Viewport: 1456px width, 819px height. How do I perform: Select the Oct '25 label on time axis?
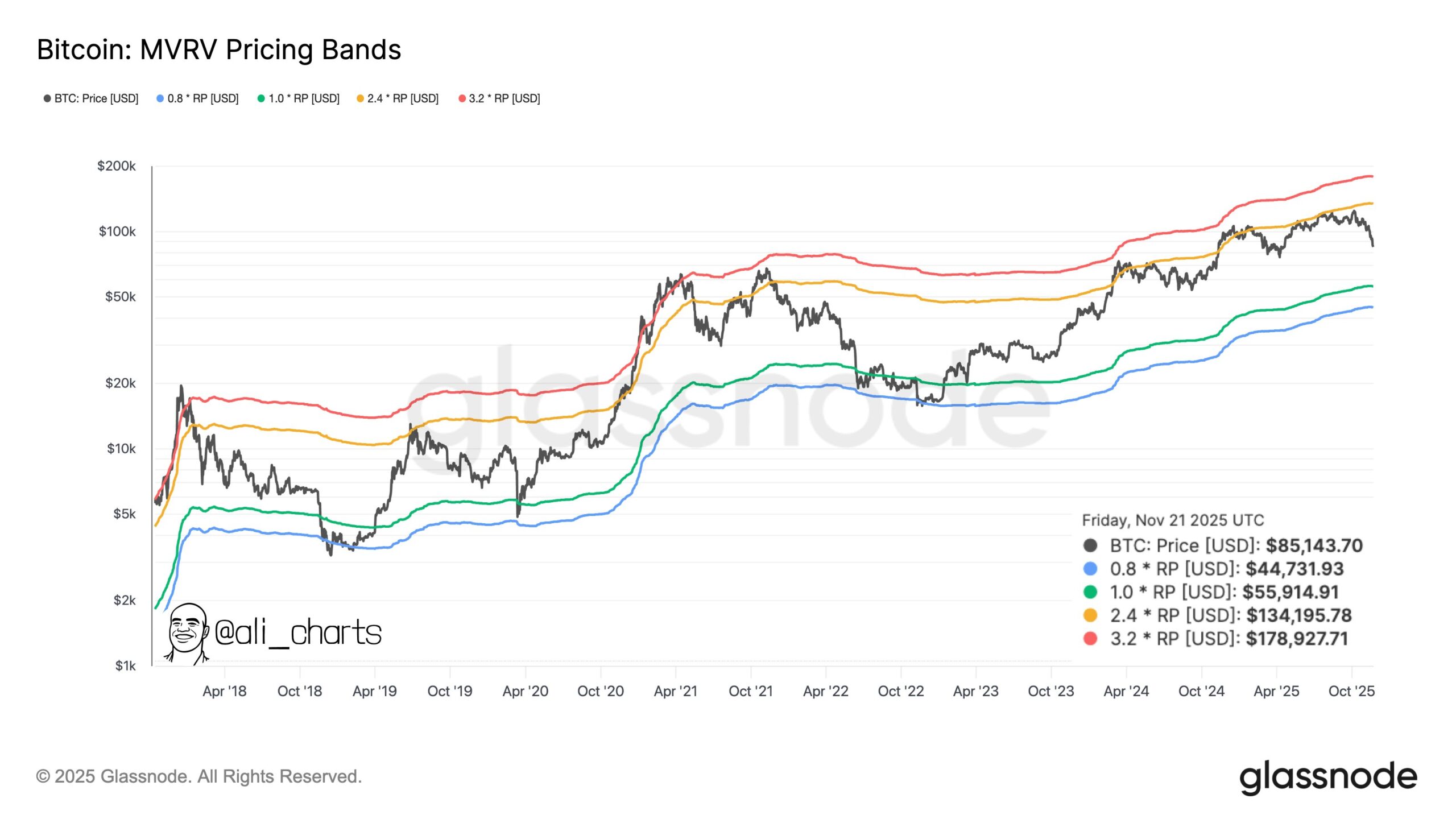pos(1351,691)
